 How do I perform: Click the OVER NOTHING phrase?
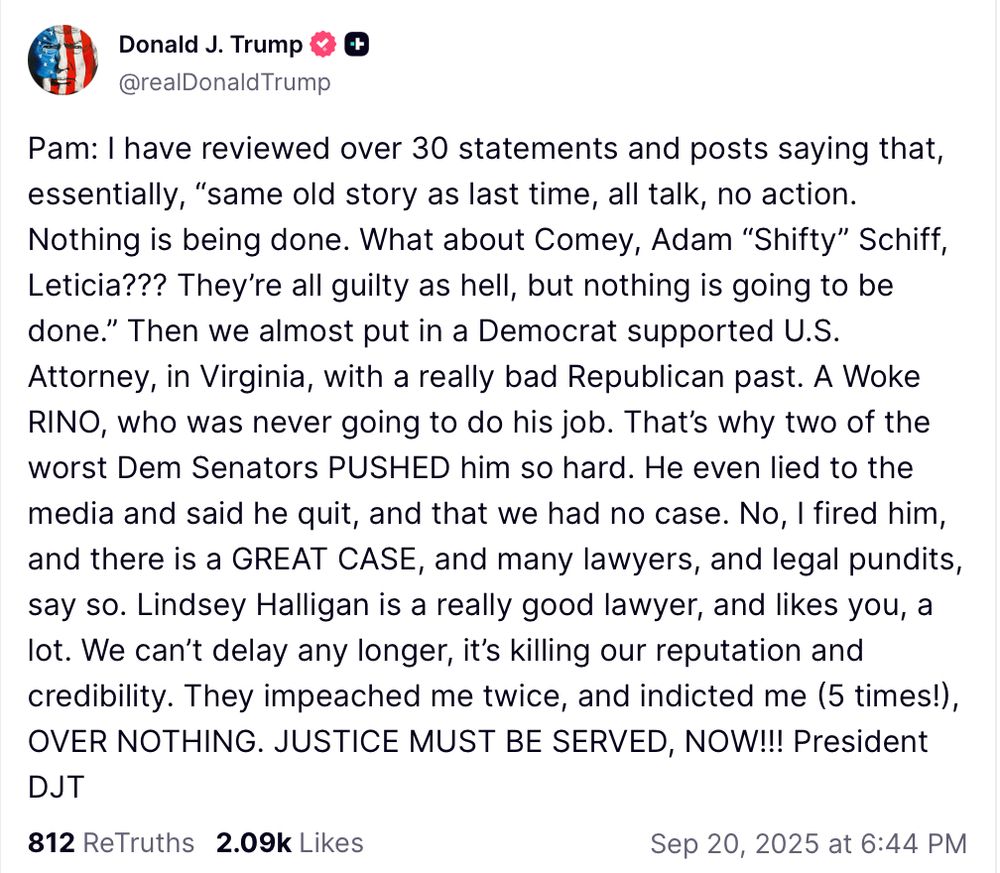[145, 742]
